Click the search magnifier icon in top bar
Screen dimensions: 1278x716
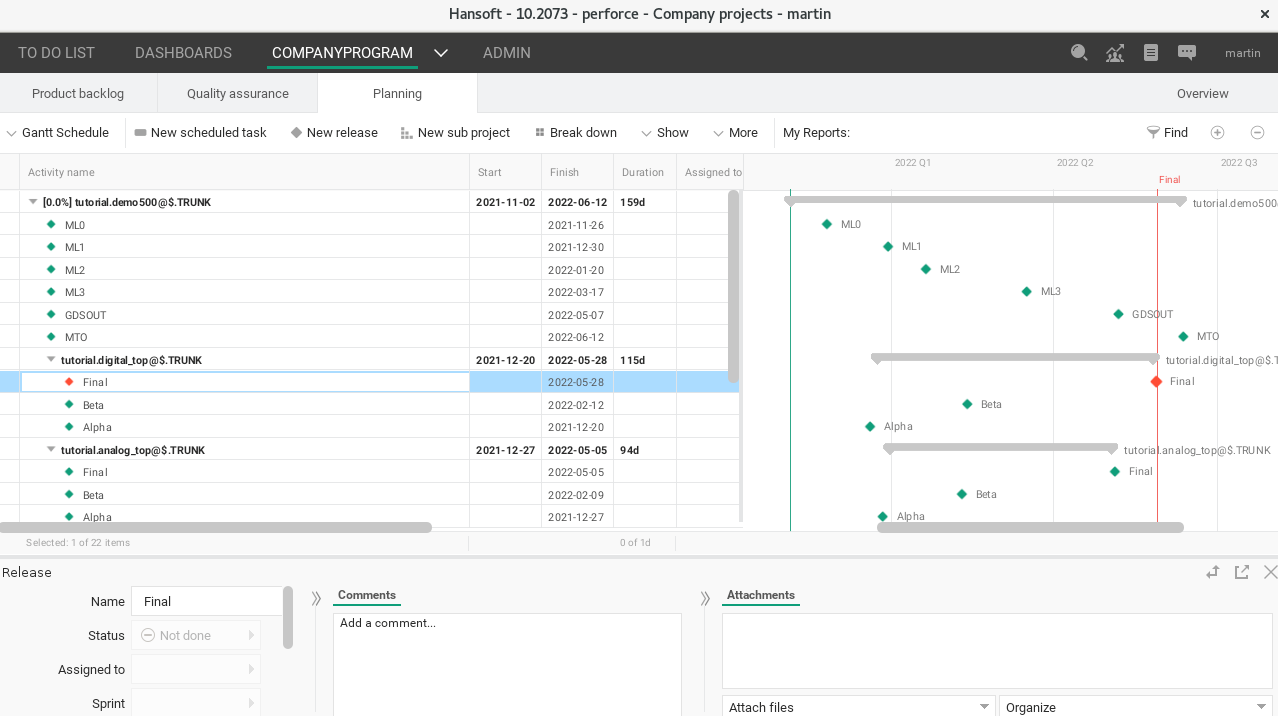tap(1079, 53)
